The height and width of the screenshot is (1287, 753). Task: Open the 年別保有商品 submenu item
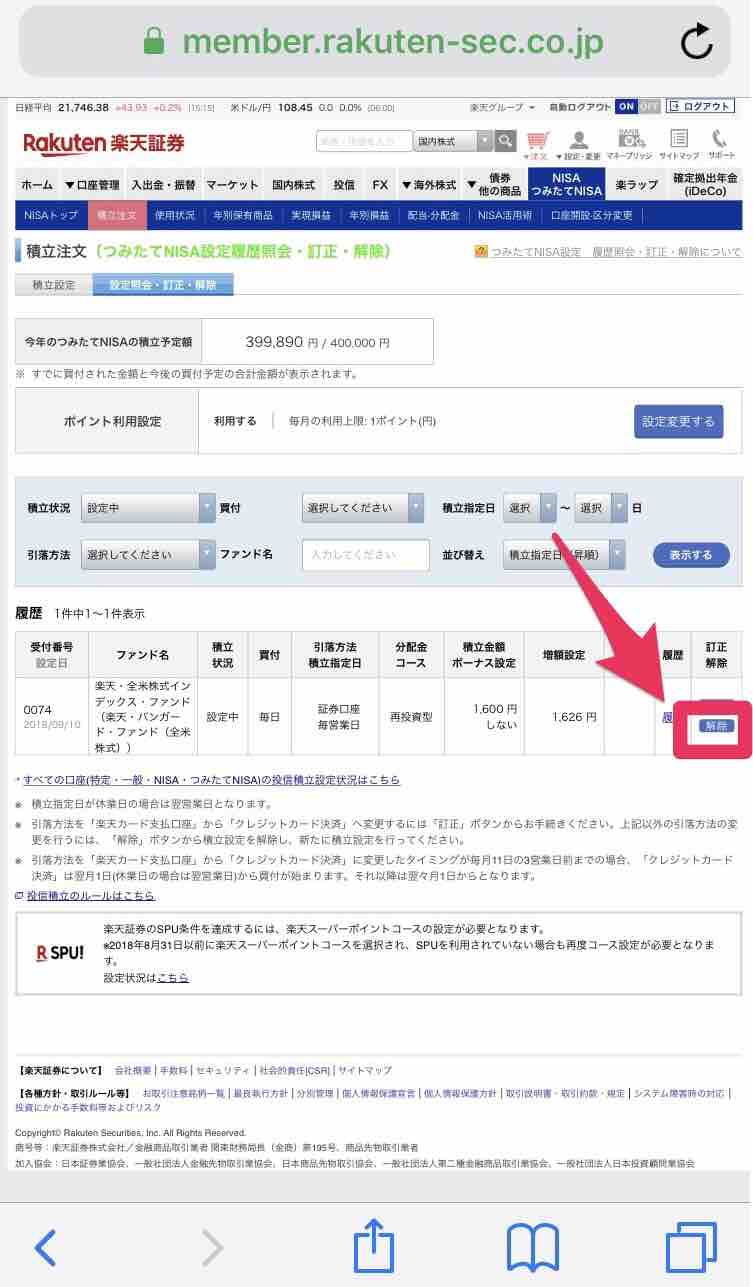(x=242, y=215)
